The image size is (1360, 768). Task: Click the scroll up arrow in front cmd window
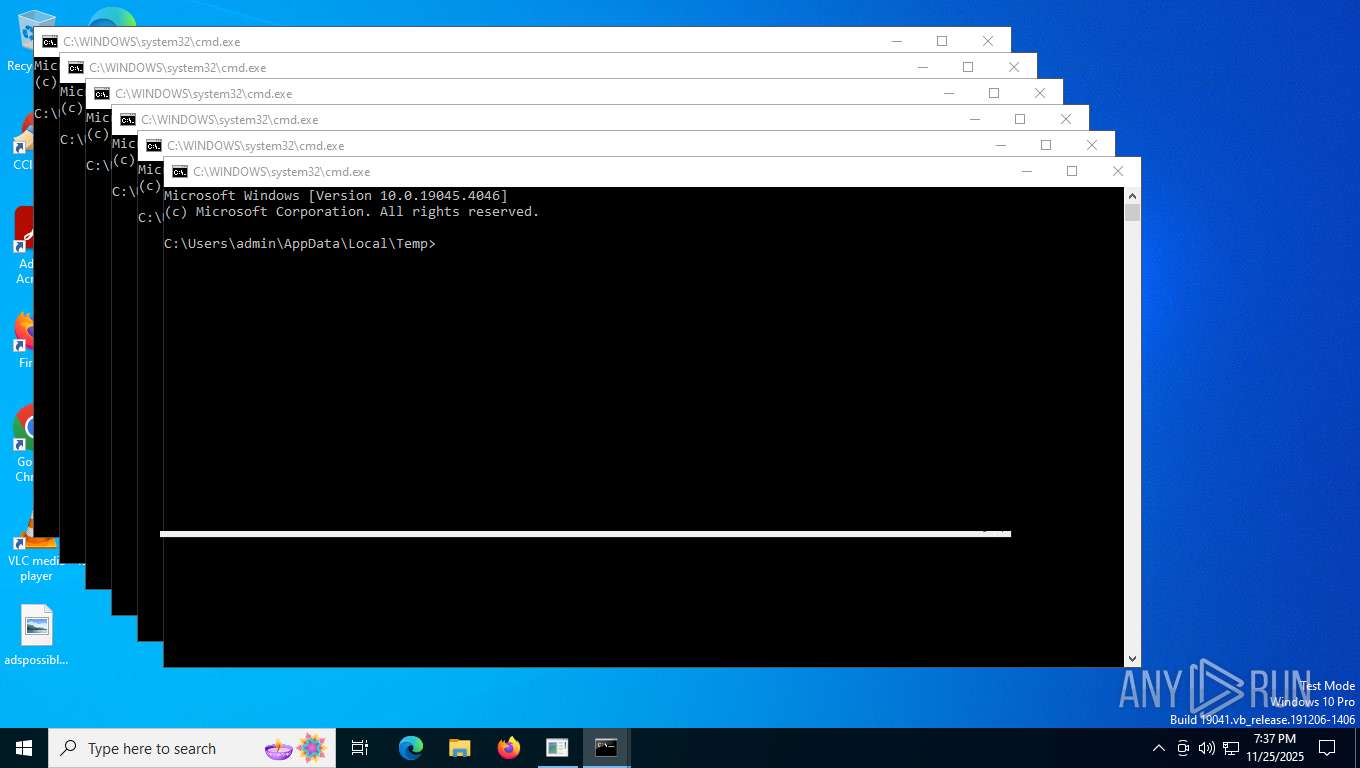click(1132, 195)
